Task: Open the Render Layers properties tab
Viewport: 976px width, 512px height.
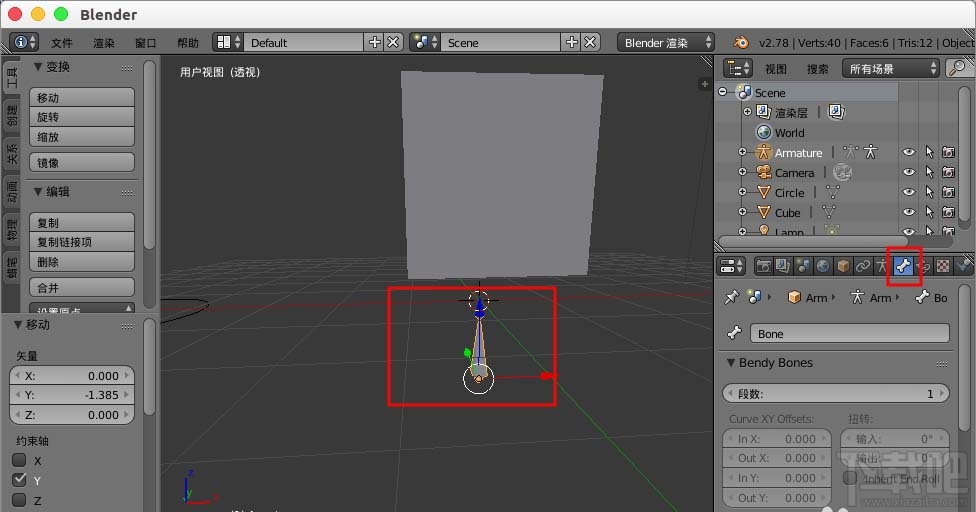Action: pyautogui.click(x=783, y=266)
